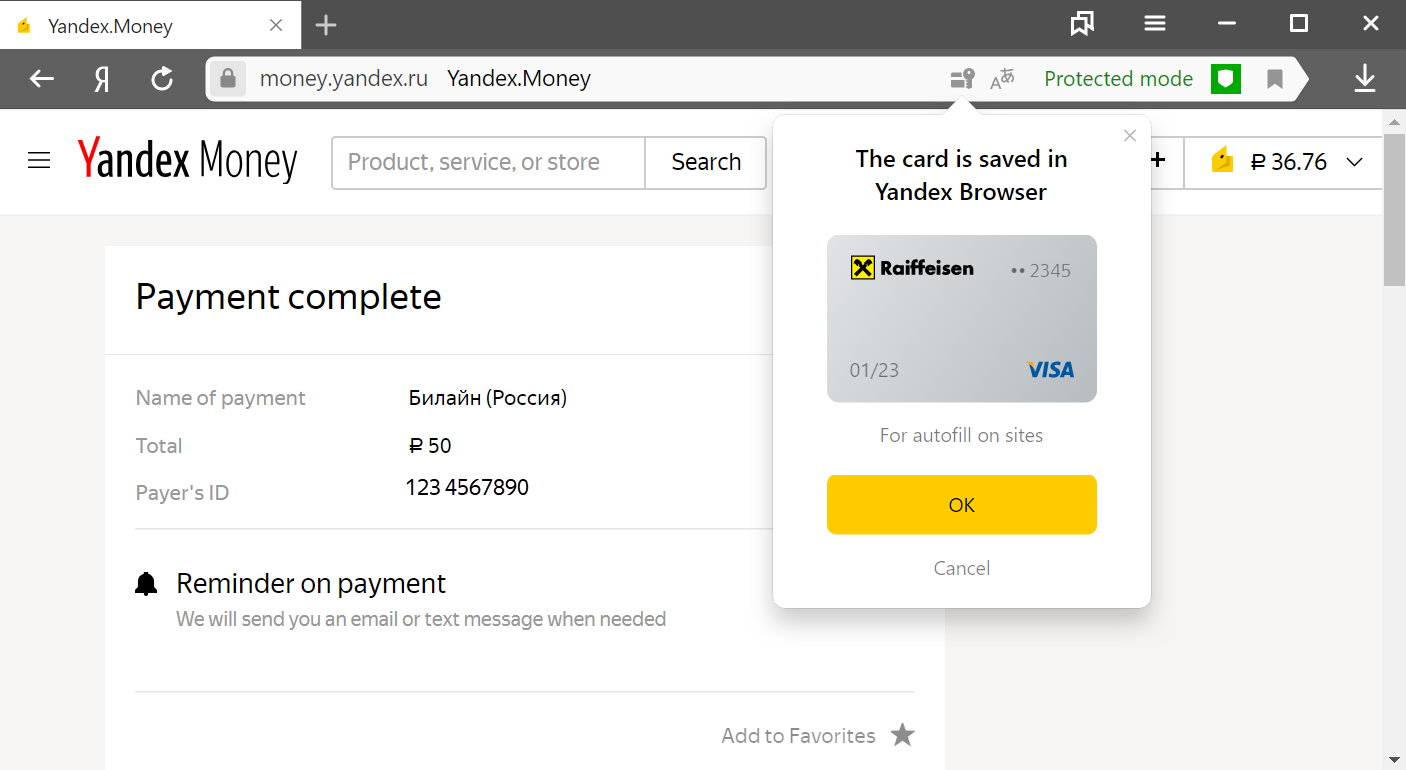Expand the ₽ 36.76 balance dropdown

tap(1355, 162)
